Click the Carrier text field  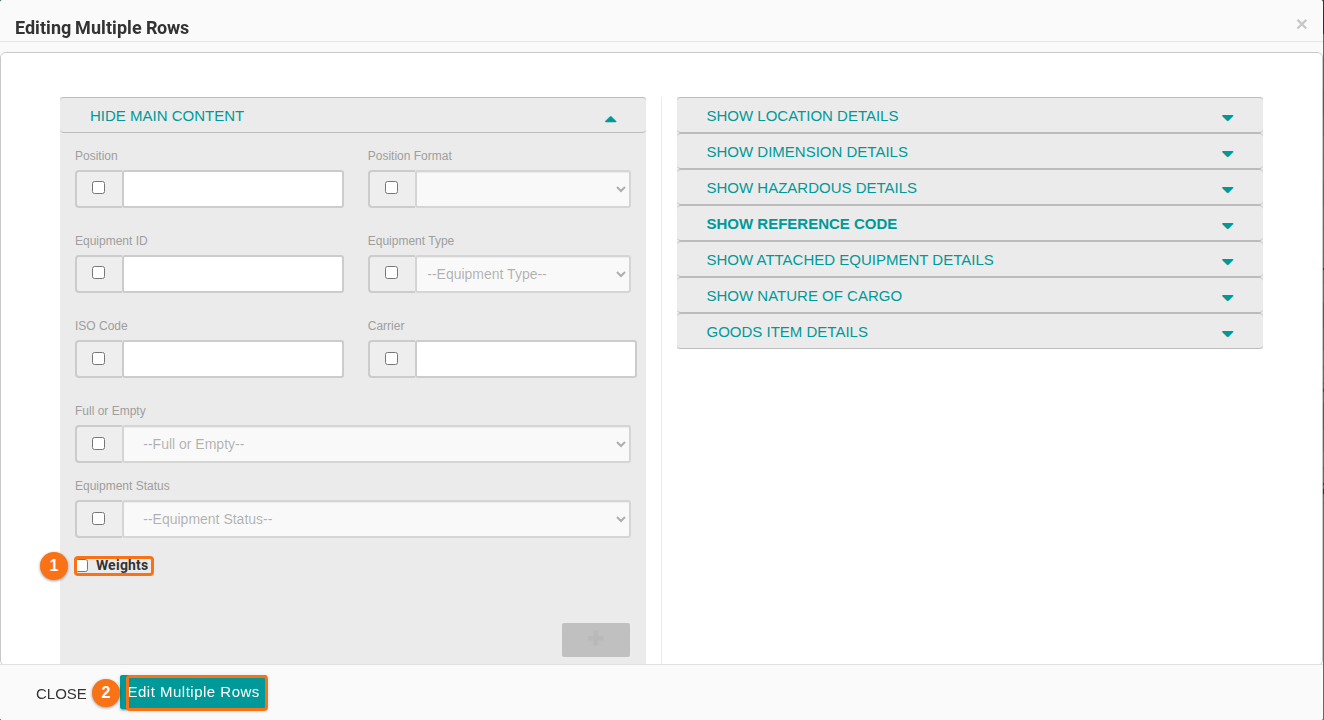(526, 359)
